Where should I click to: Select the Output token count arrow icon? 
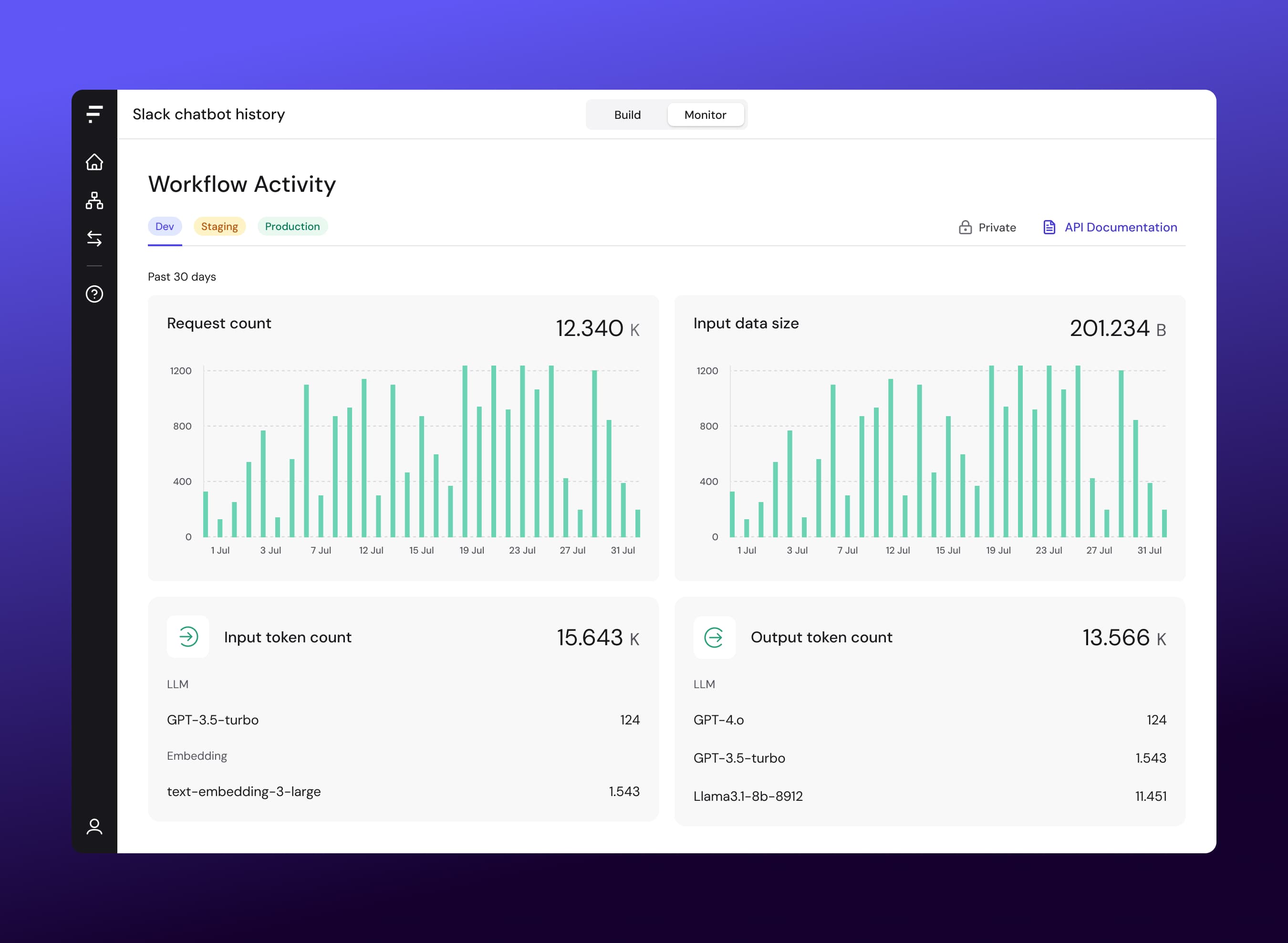coord(715,637)
